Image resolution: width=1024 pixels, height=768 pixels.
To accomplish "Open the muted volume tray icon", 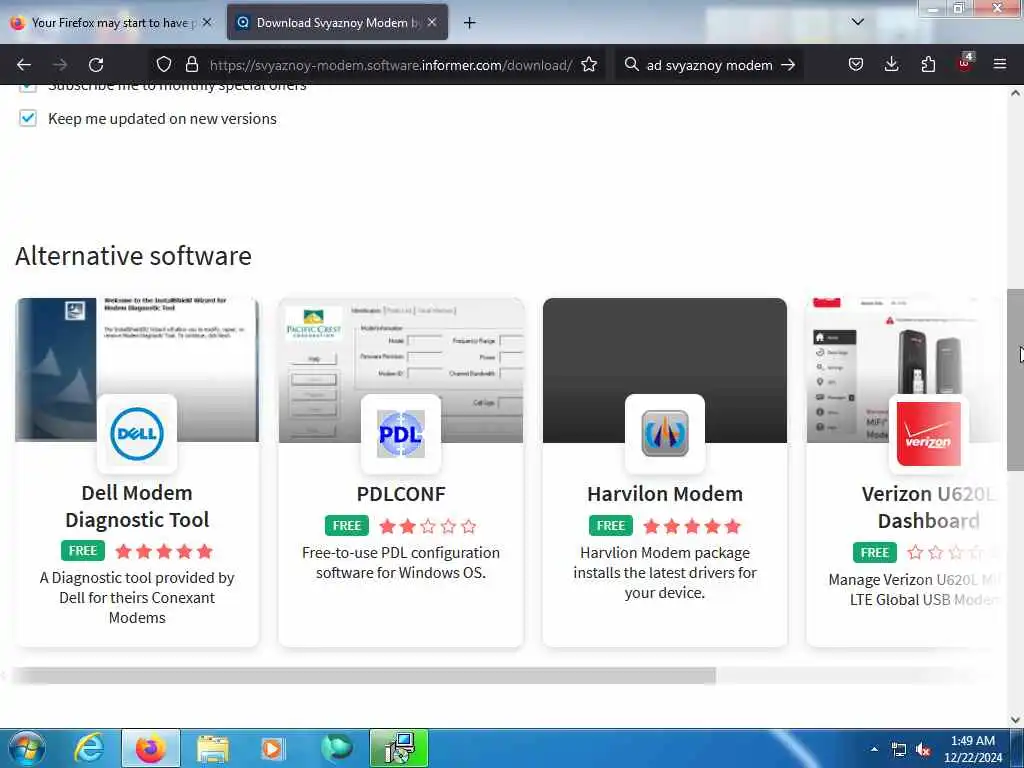I will 923,750.
